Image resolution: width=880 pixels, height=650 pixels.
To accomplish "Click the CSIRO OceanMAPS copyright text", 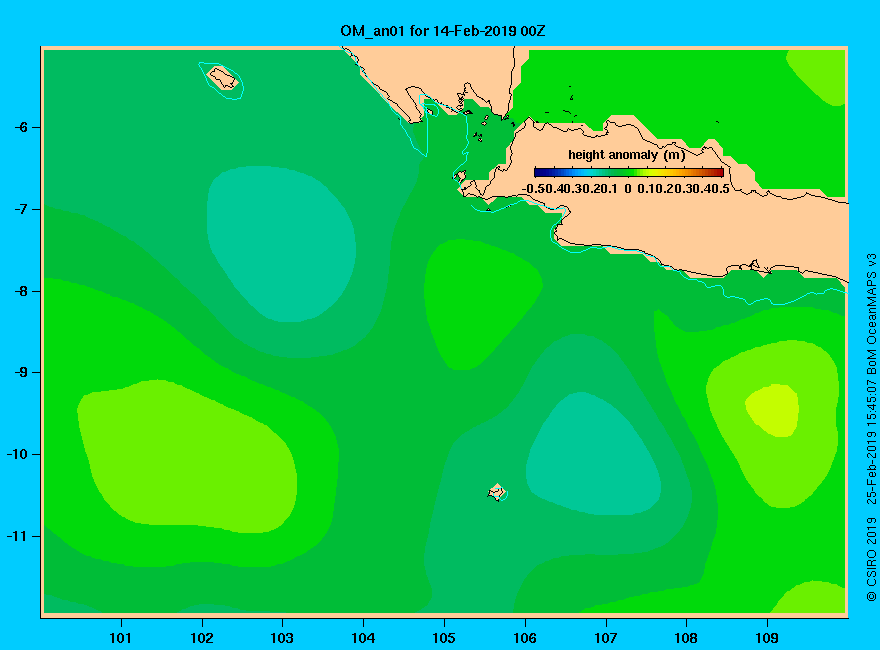I will (x=871, y=427).
